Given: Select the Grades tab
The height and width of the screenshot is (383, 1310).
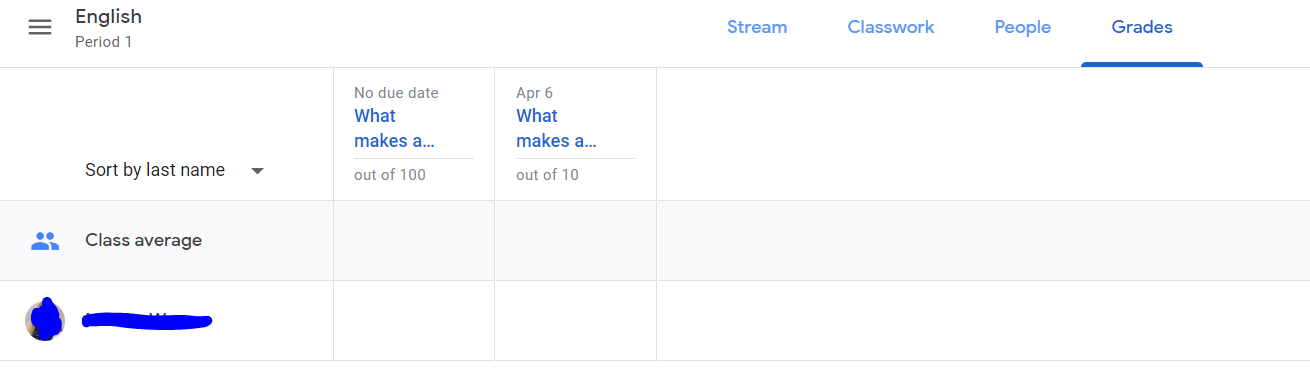Looking at the screenshot, I should pos(1142,28).
